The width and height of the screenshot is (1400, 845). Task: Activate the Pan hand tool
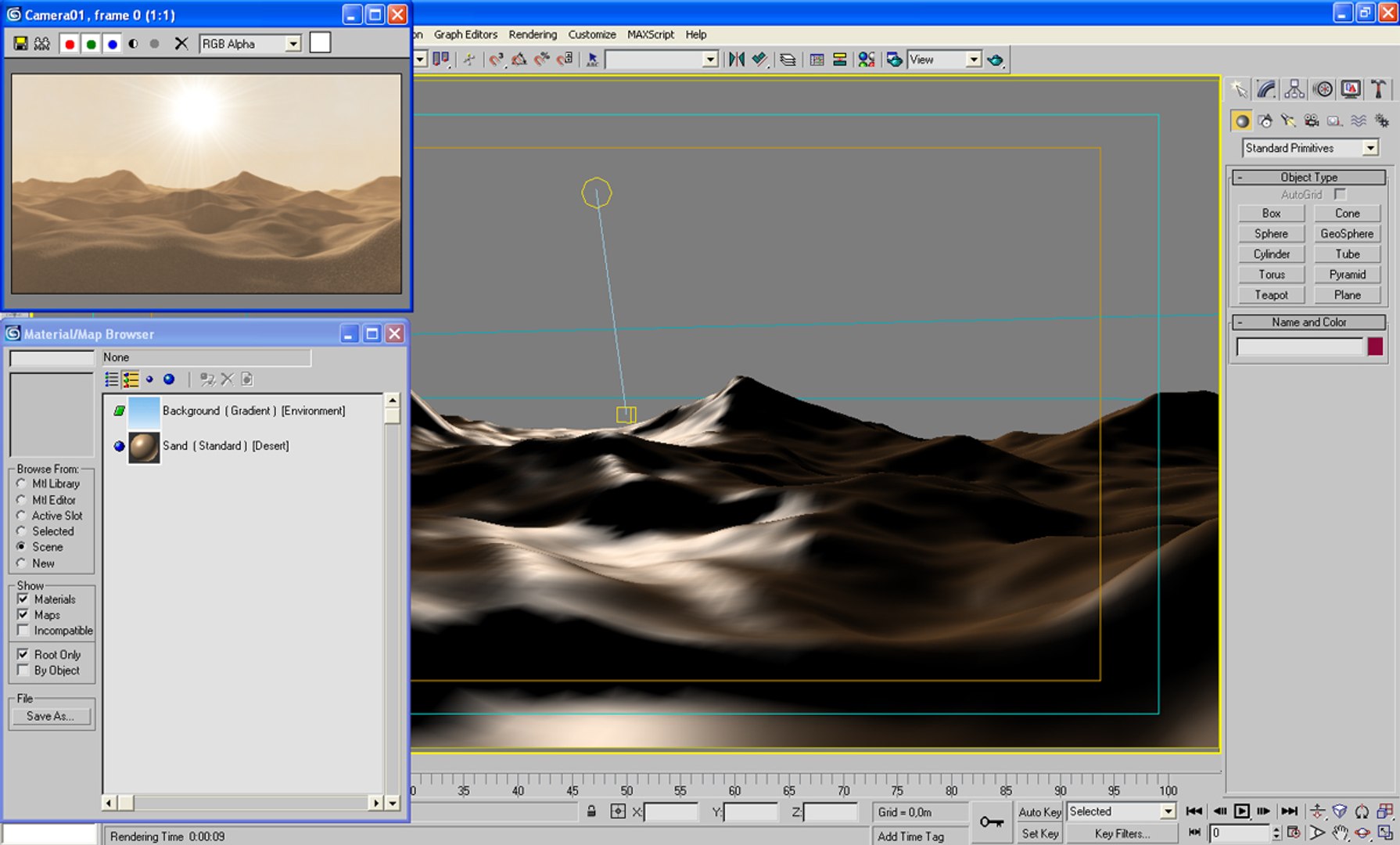tap(1341, 832)
